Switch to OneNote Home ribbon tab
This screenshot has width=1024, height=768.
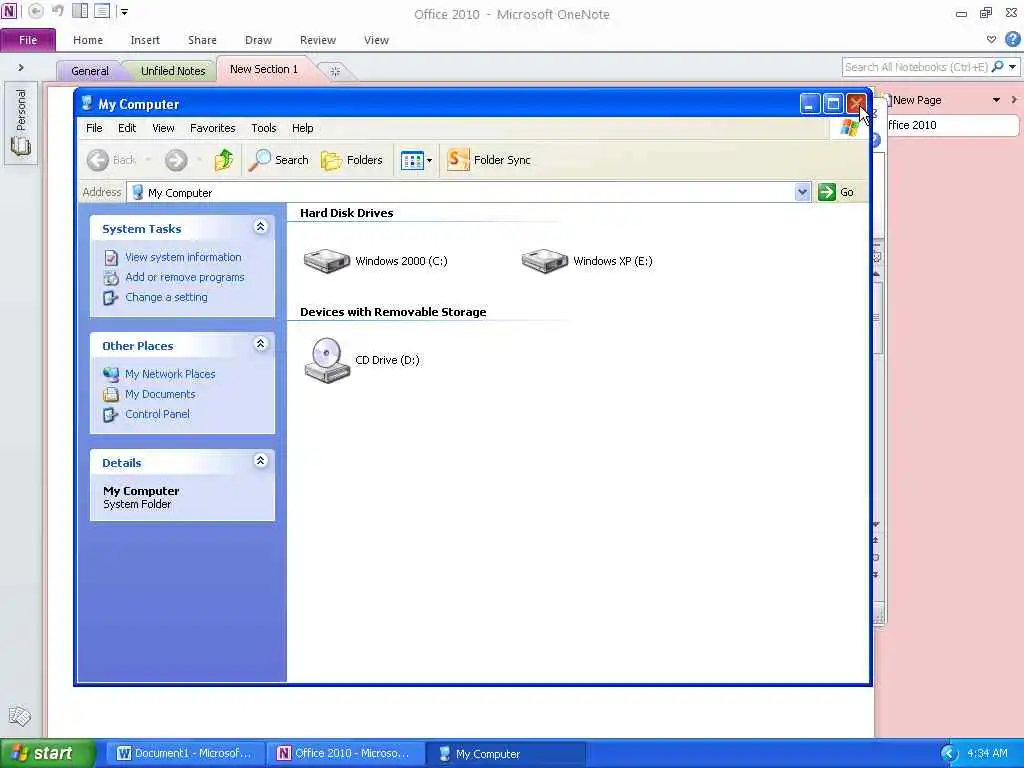tap(88, 40)
